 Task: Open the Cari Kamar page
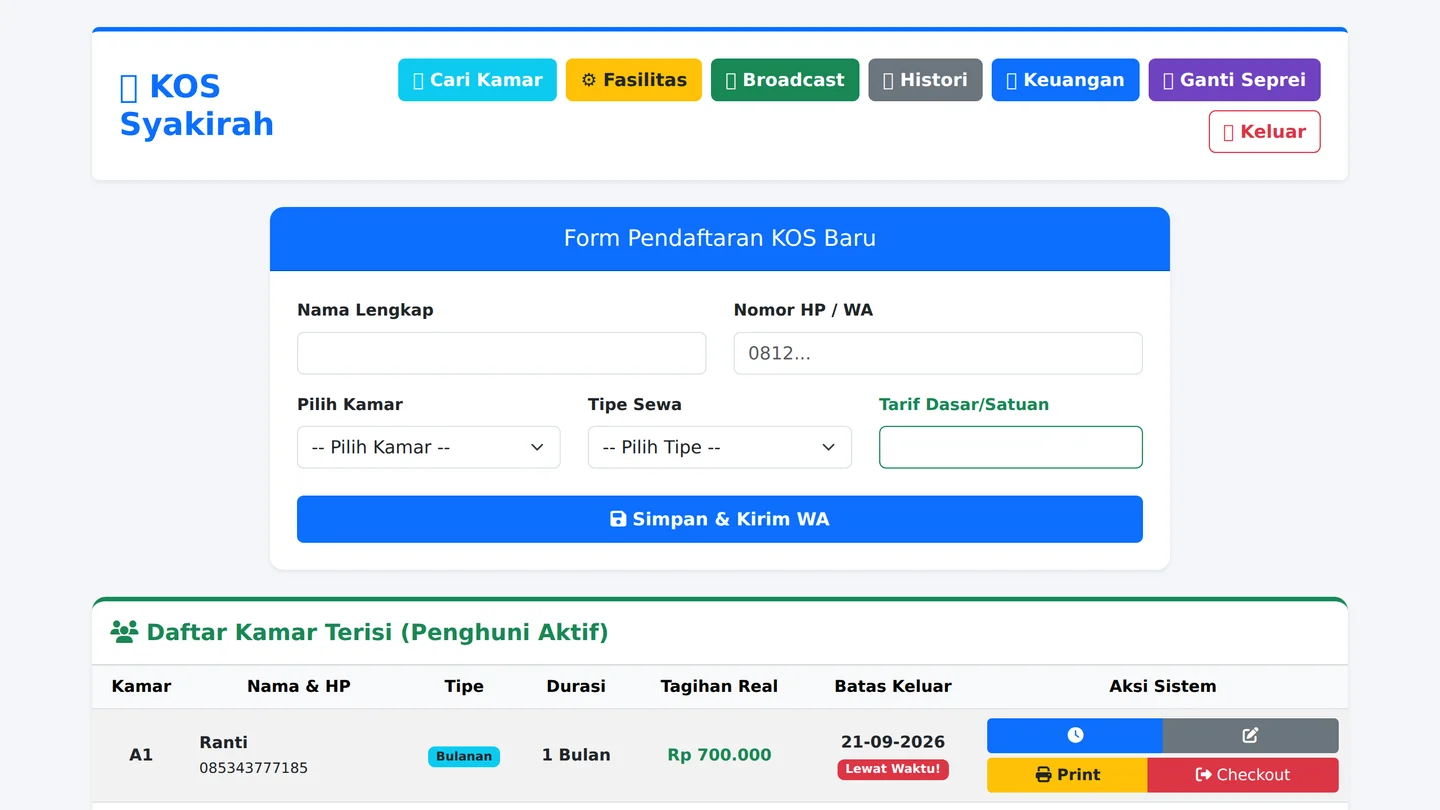[x=477, y=80]
